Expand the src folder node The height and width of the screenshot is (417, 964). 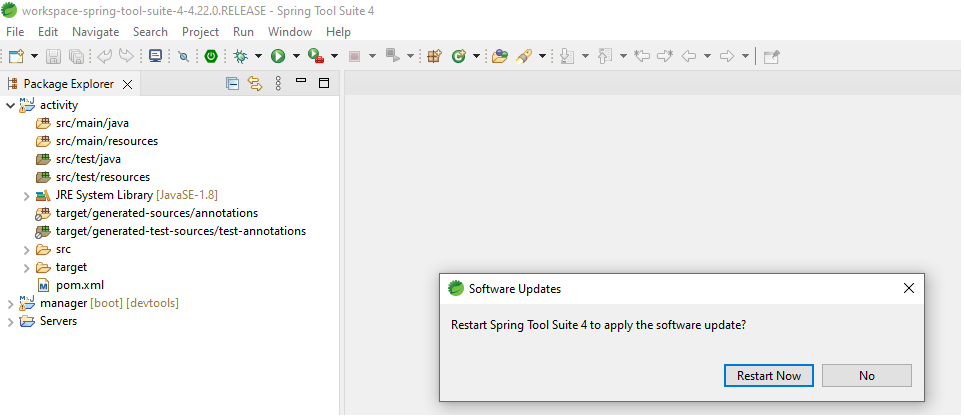[x=26, y=250]
